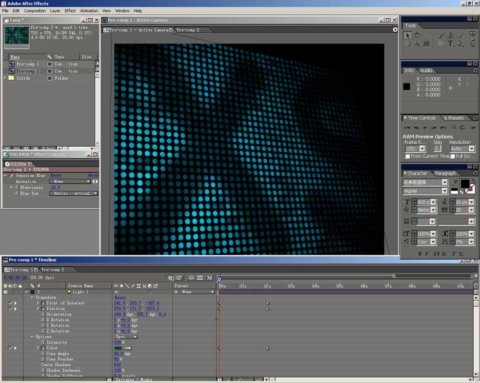Switch to the Pre-comp 2 timeline tab
The width and height of the screenshot is (480, 383).
(x=53, y=269)
